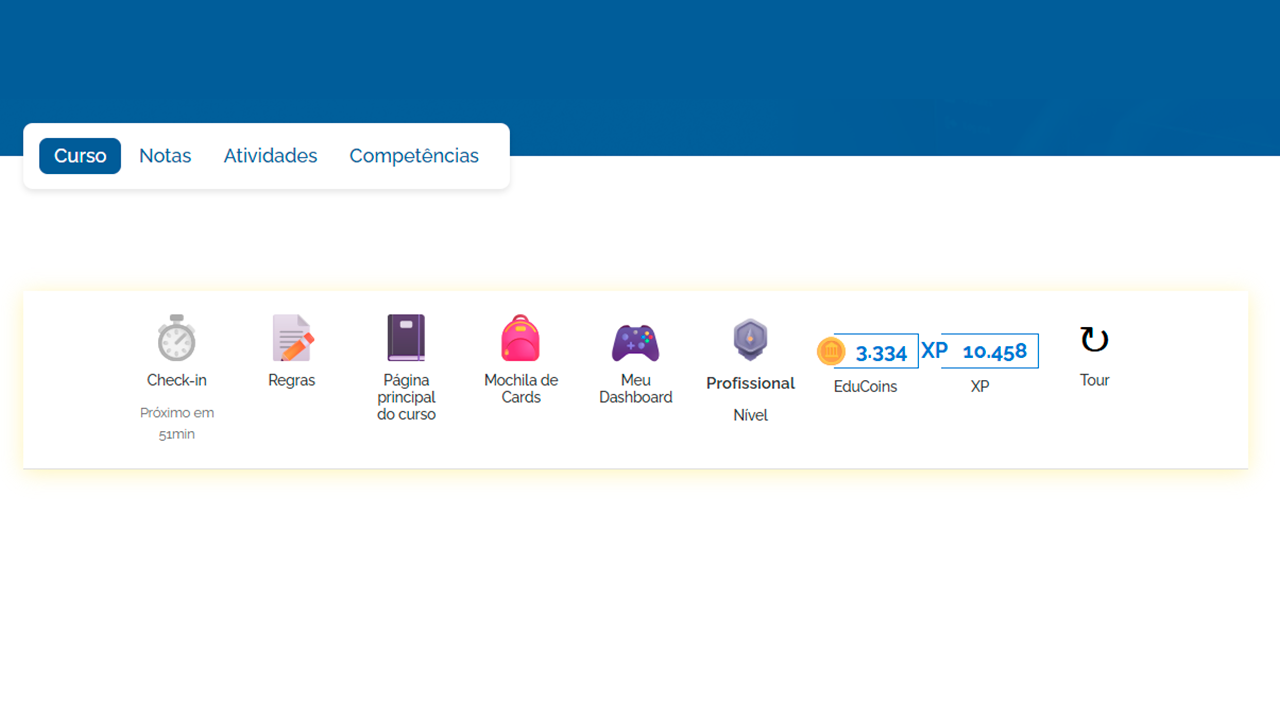Switch to the Notas tab
Screen dimensions: 1280x720
[165, 156]
